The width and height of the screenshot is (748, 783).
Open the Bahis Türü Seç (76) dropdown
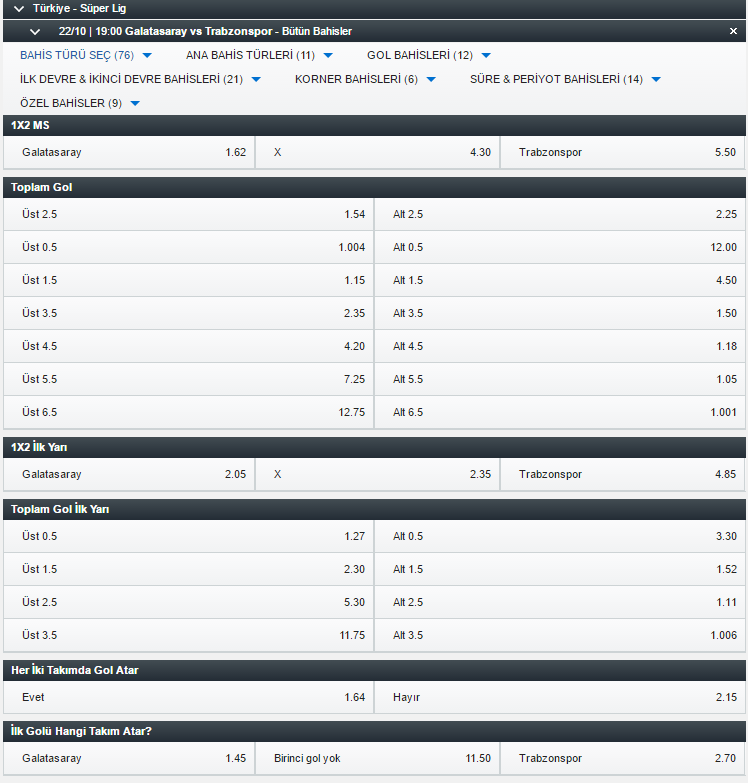[x=147, y=55]
